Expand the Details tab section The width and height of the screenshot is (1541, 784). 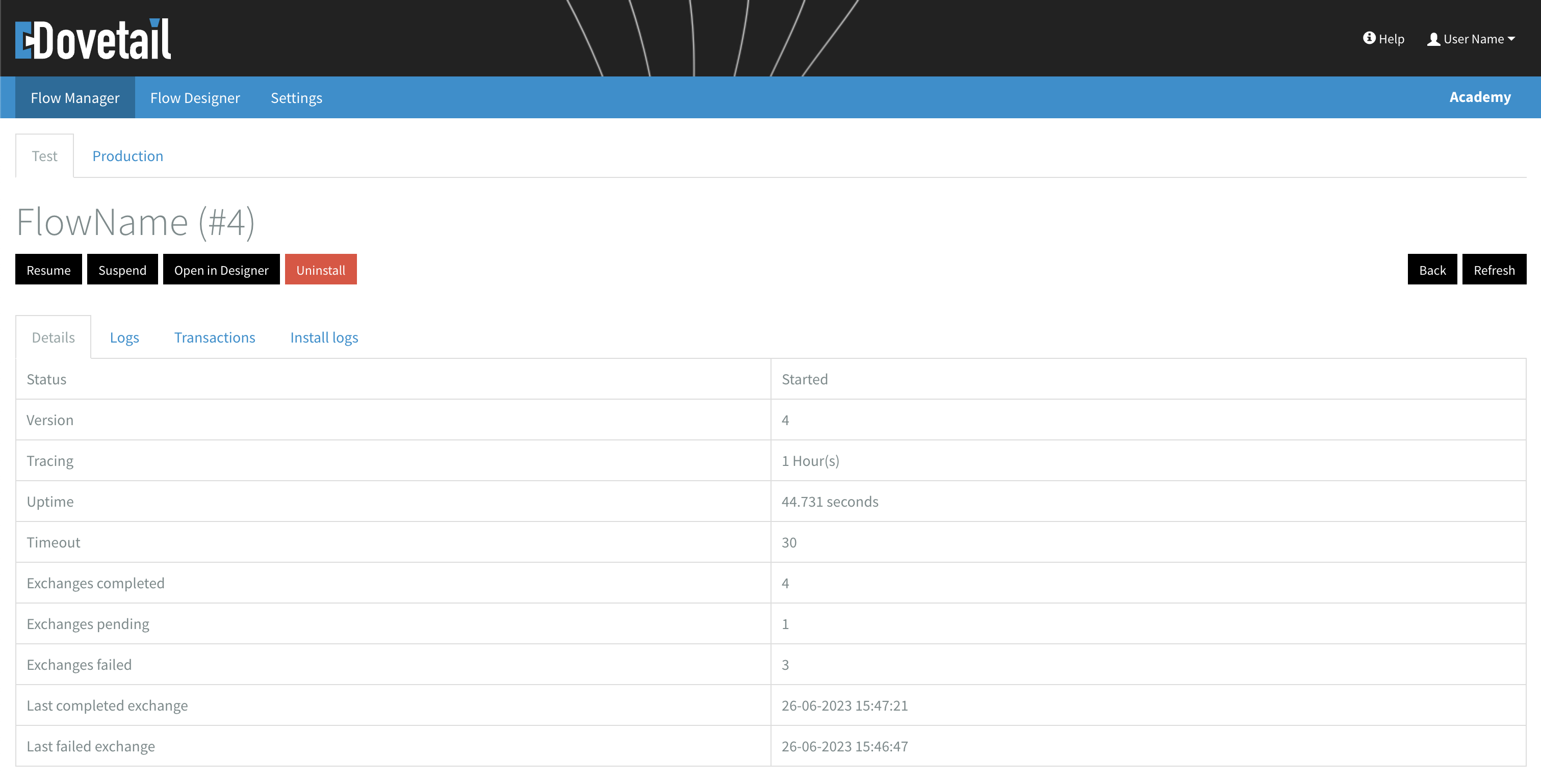53,337
